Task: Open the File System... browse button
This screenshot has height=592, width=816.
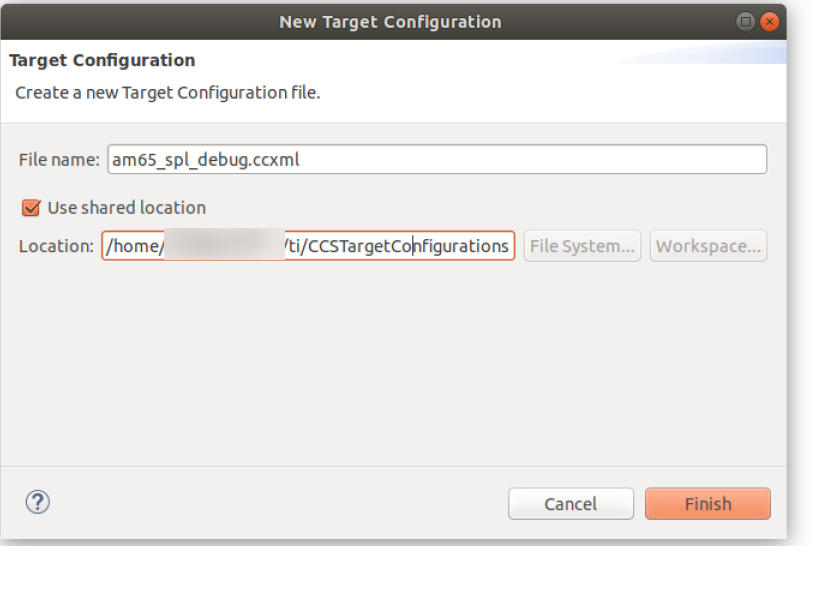Action: 582,246
